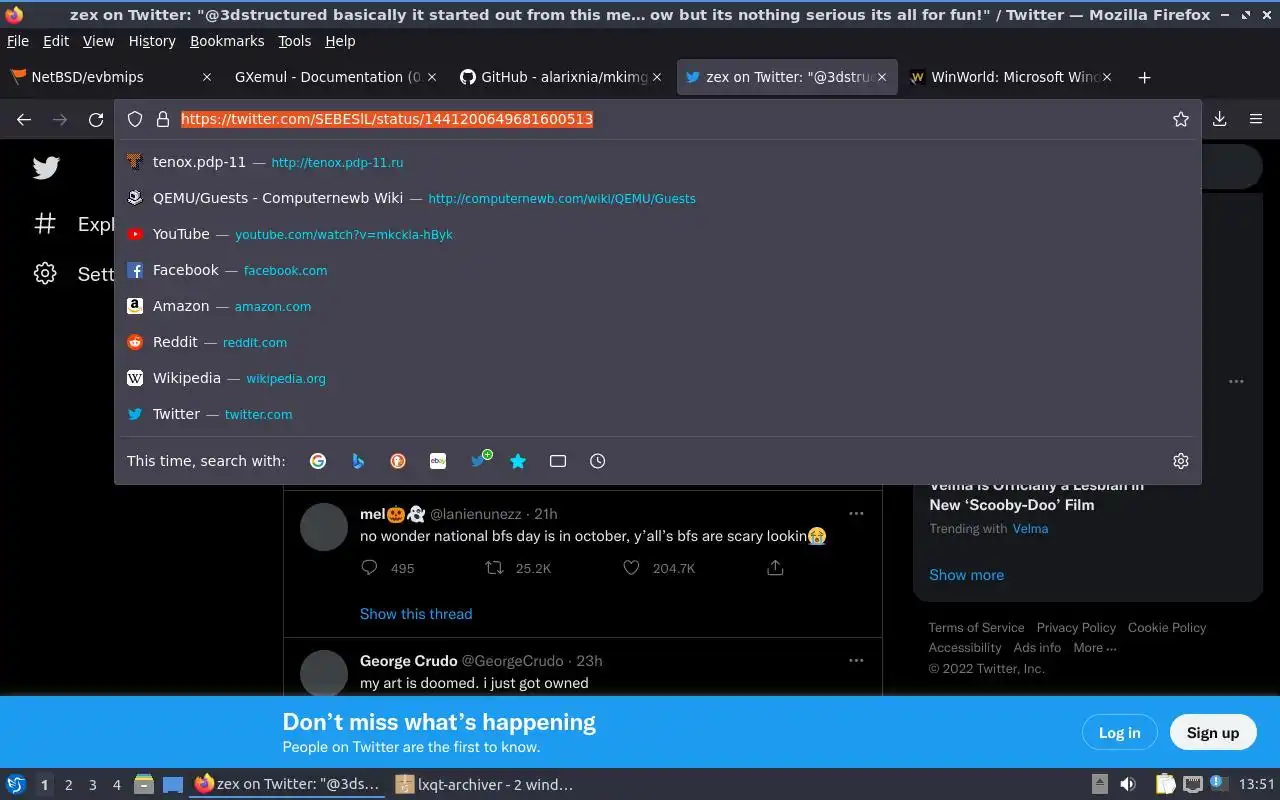Screen dimensions: 1280x800
Task: Reload the current page
Action: pos(96,119)
